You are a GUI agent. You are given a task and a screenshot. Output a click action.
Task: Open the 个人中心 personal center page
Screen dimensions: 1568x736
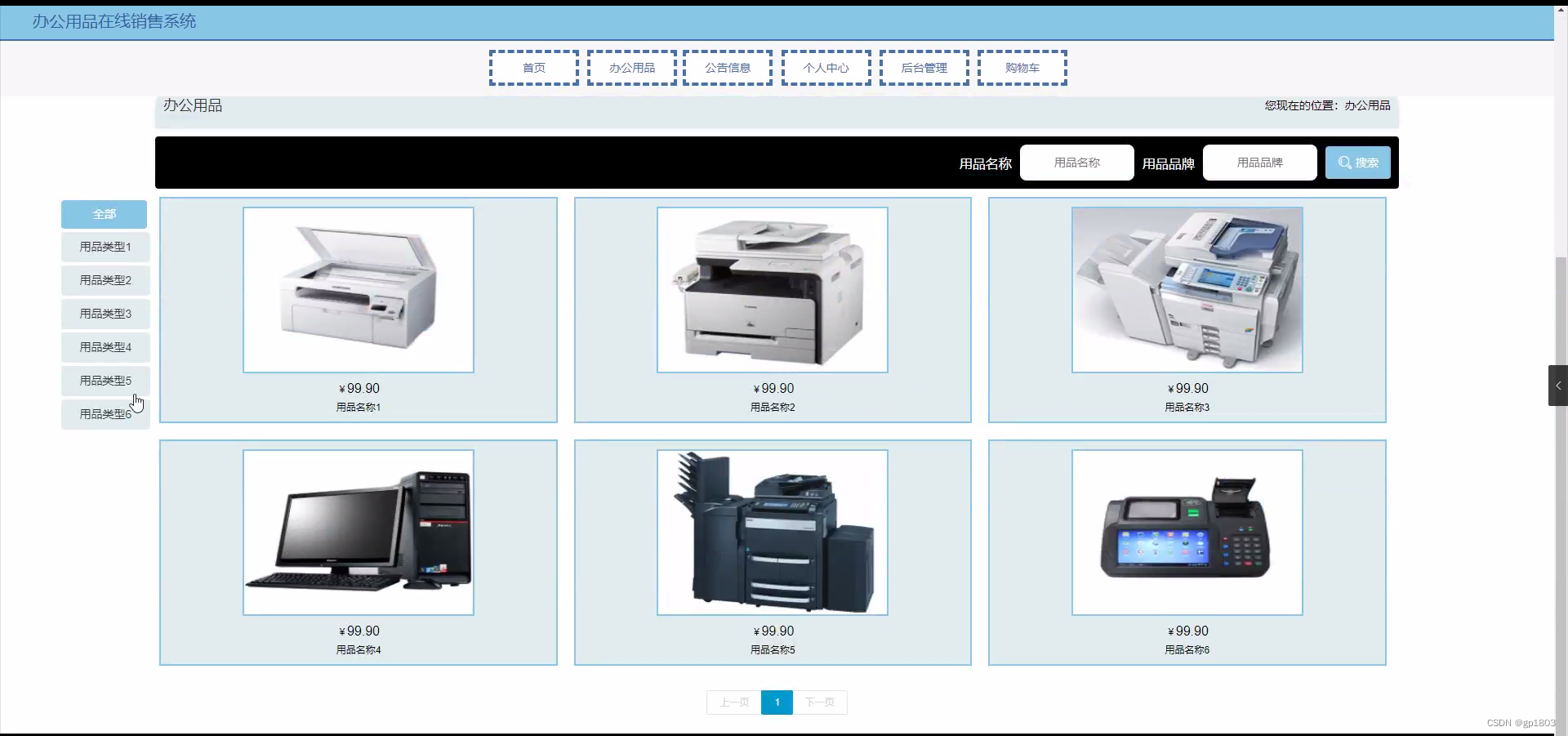(x=825, y=68)
